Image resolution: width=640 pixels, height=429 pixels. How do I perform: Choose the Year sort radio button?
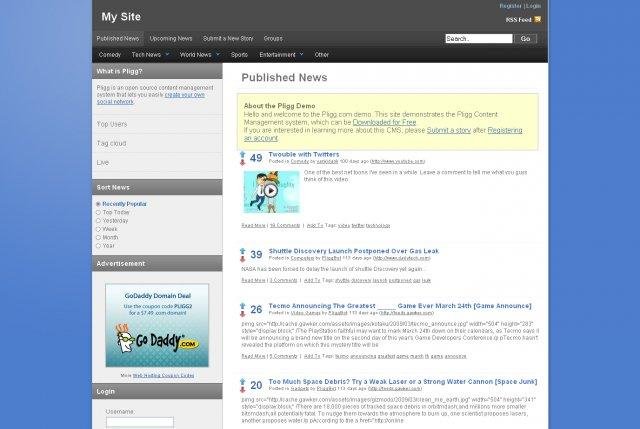click(x=98, y=246)
